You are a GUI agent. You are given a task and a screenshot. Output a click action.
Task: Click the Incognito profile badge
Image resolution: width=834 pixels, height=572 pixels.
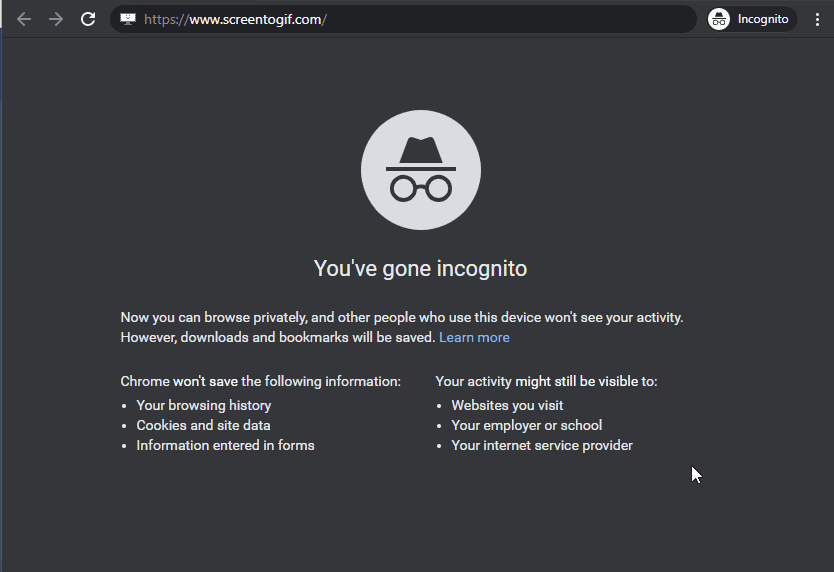pos(751,19)
